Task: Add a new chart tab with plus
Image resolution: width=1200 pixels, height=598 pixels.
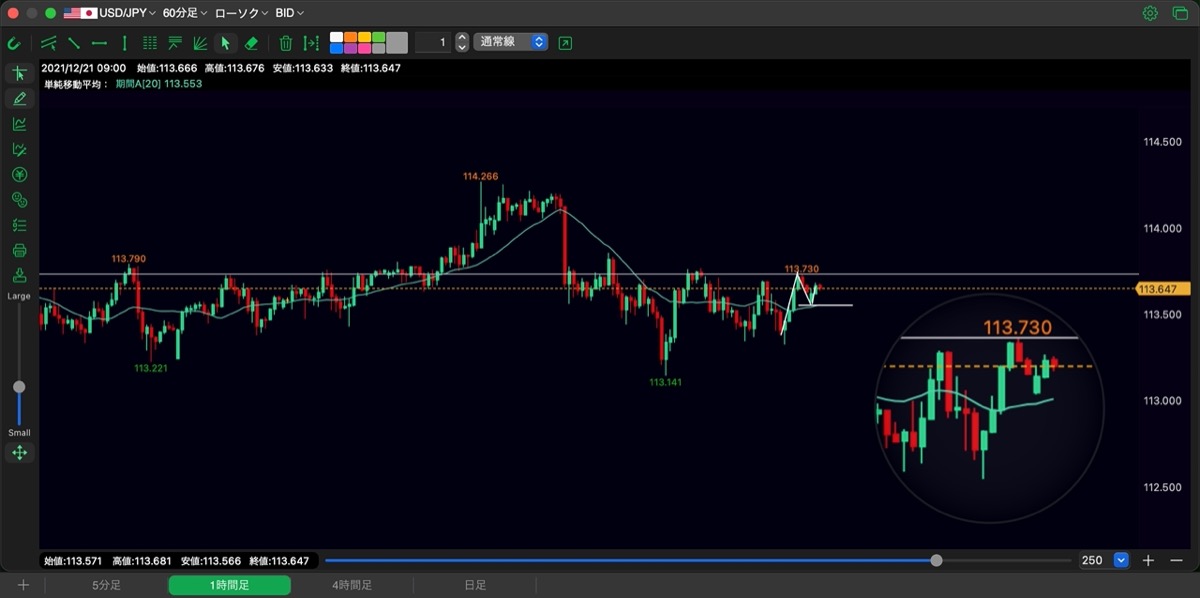Action: pyautogui.click(x=23, y=585)
